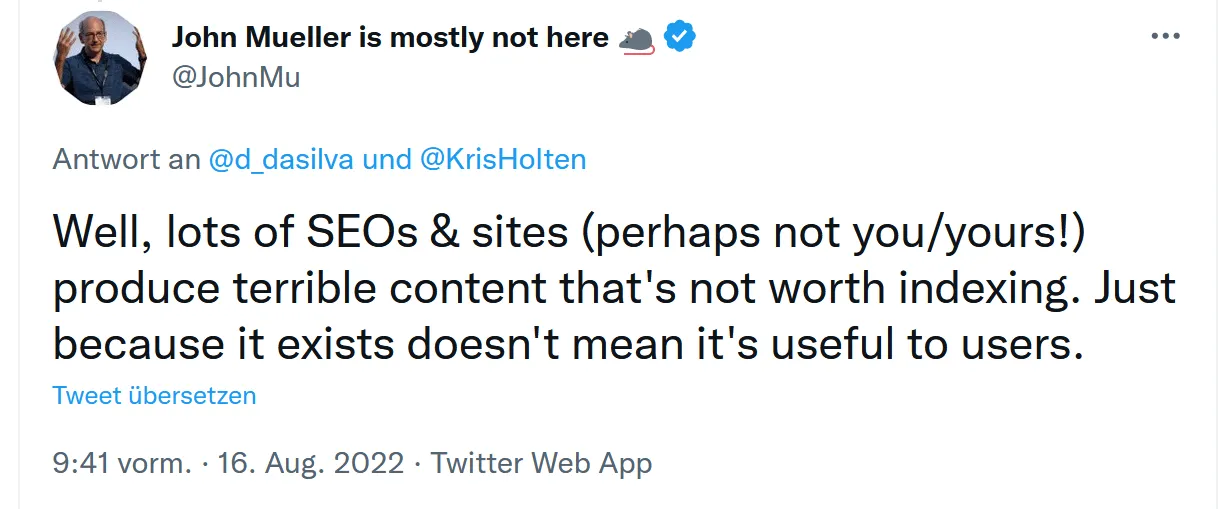
Task: Open the "John Mueller is mostly not here" name
Action: point(390,38)
